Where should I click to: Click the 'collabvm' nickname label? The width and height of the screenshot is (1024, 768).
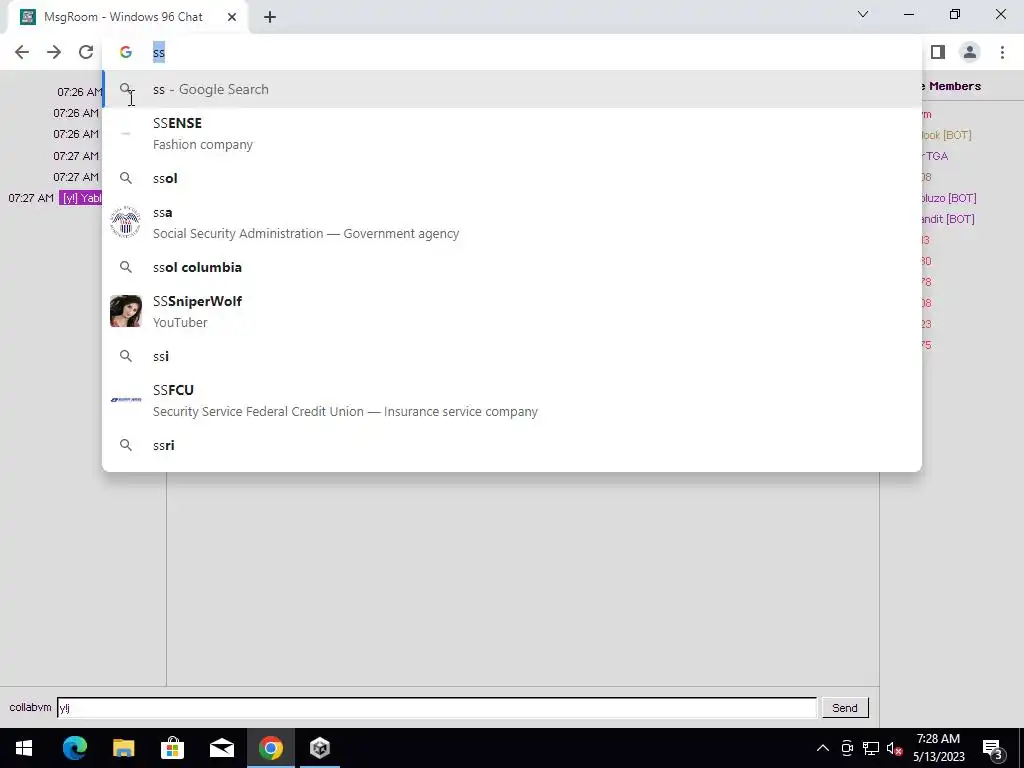point(30,707)
